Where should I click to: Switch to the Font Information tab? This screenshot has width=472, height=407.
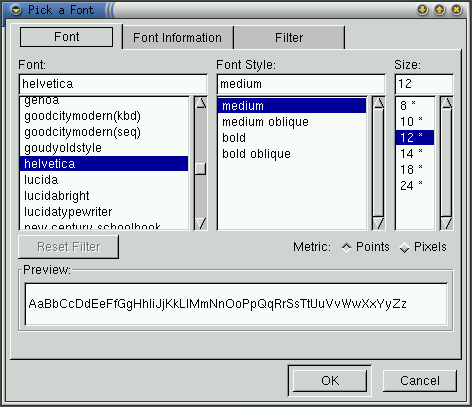coord(177,38)
